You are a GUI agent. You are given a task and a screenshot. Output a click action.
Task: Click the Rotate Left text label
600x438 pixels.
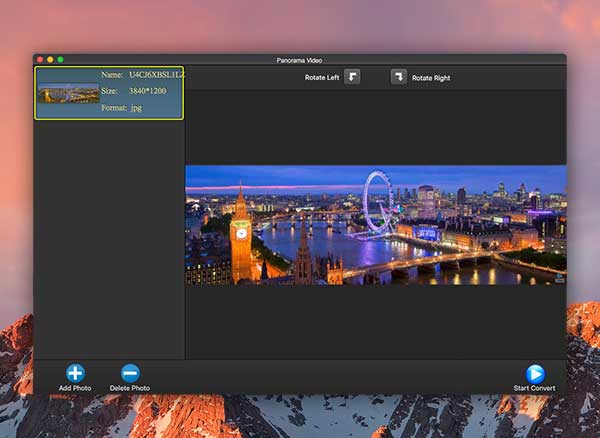[322, 78]
